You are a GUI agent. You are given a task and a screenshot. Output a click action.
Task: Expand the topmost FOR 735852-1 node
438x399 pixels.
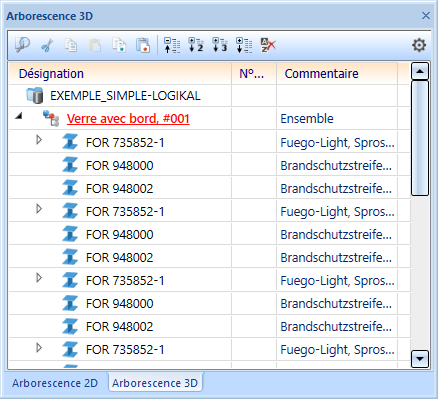[39, 140]
